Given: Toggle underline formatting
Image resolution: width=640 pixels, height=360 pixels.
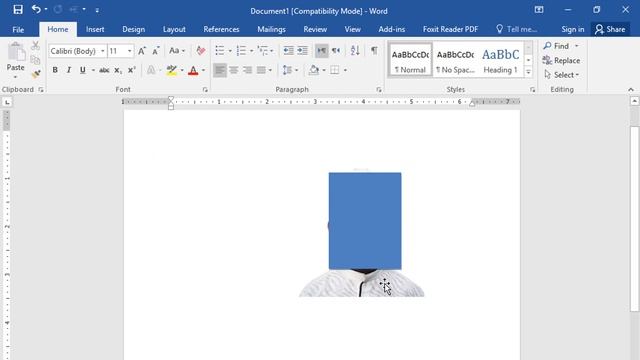Looking at the screenshot, I should (x=83, y=70).
